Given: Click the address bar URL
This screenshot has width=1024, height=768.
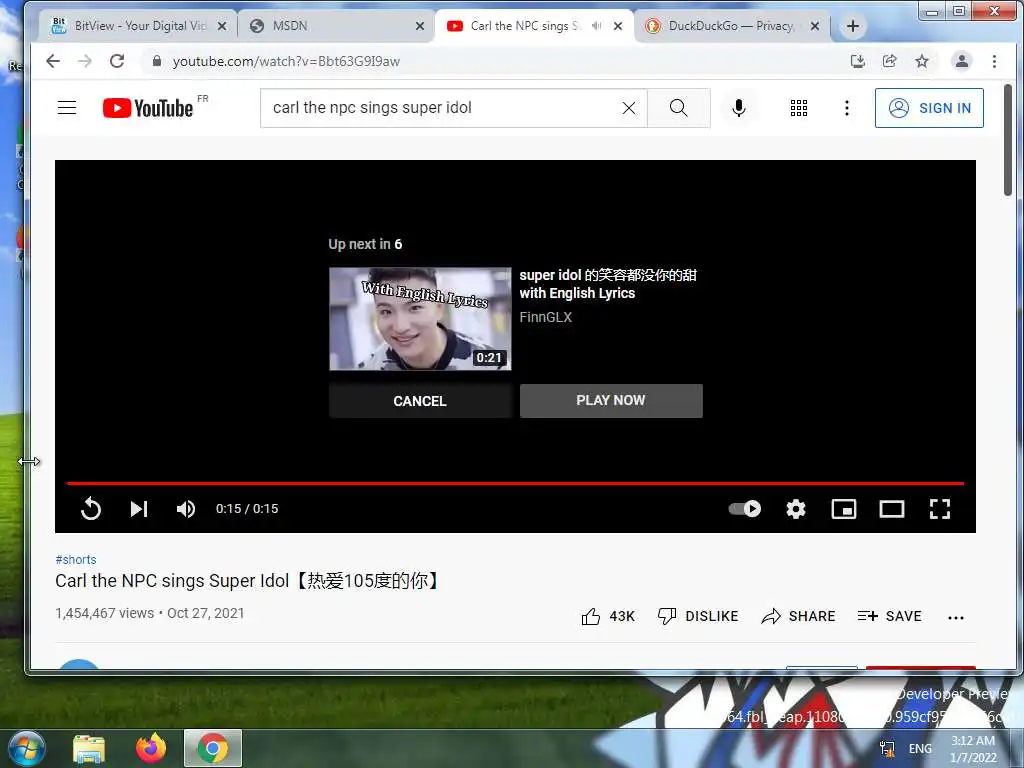Looking at the screenshot, I should tap(286, 61).
